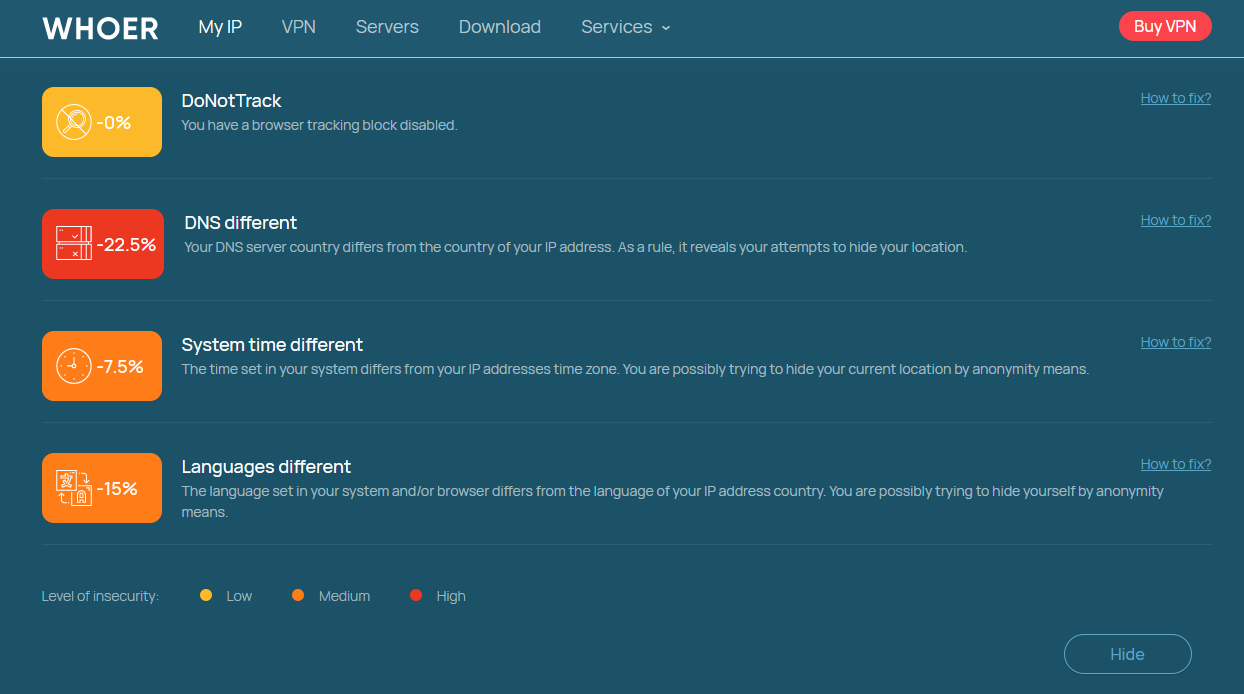This screenshot has width=1244, height=694.
Task: Click the High legend label
Action: point(451,596)
